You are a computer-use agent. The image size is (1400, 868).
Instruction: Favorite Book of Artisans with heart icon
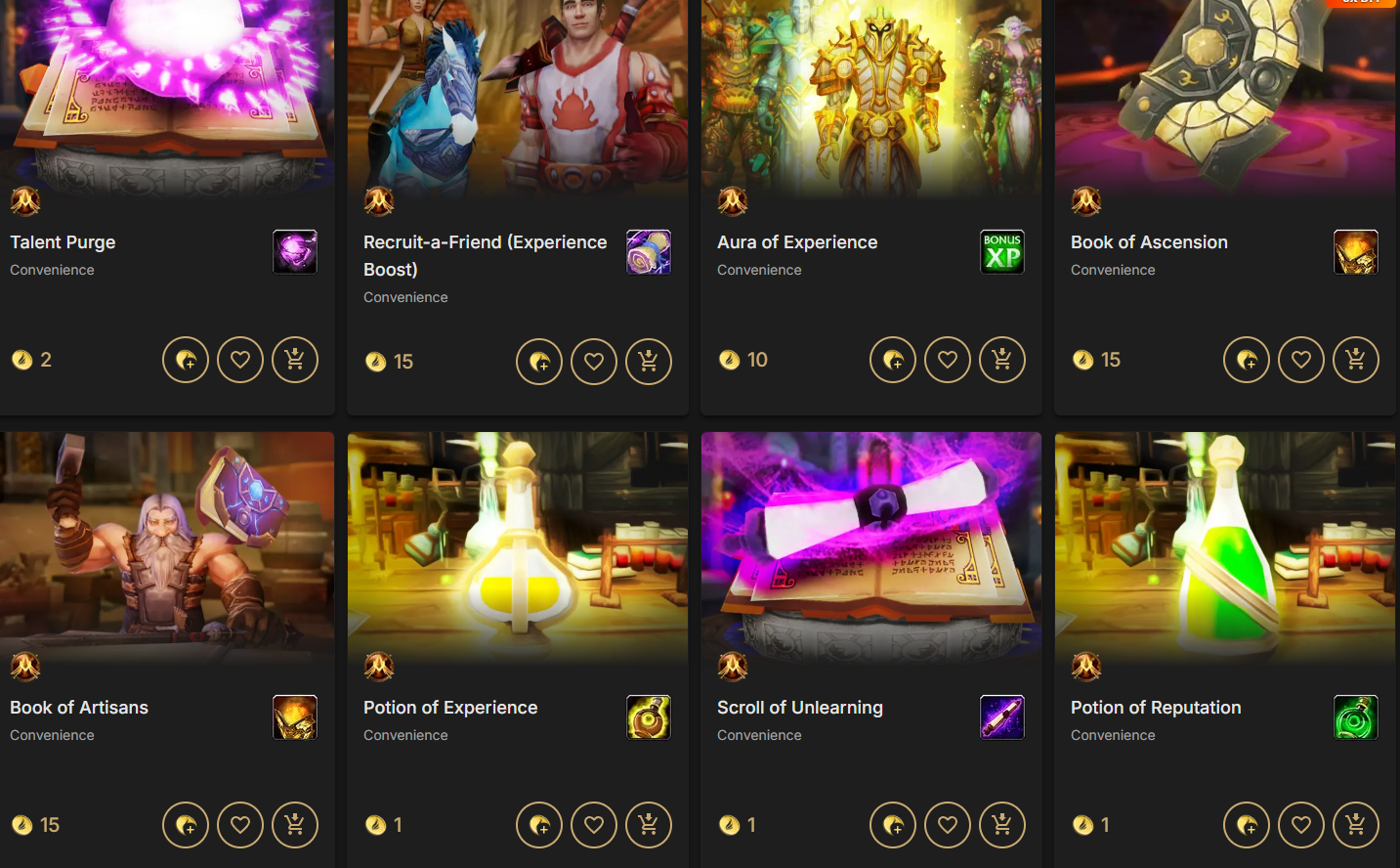240,825
